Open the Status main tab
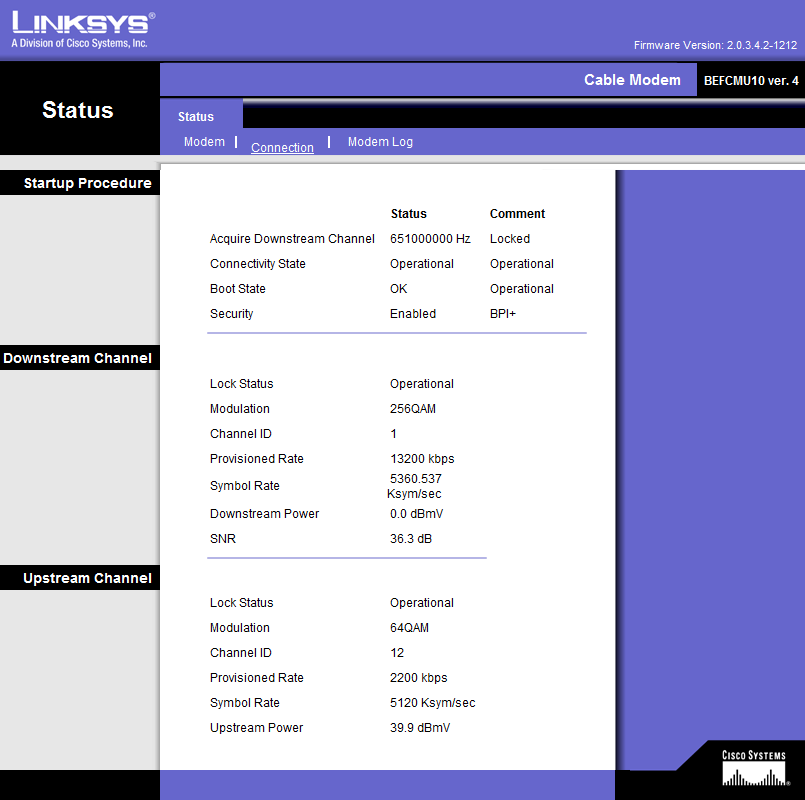The image size is (805, 800). click(196, 117)
